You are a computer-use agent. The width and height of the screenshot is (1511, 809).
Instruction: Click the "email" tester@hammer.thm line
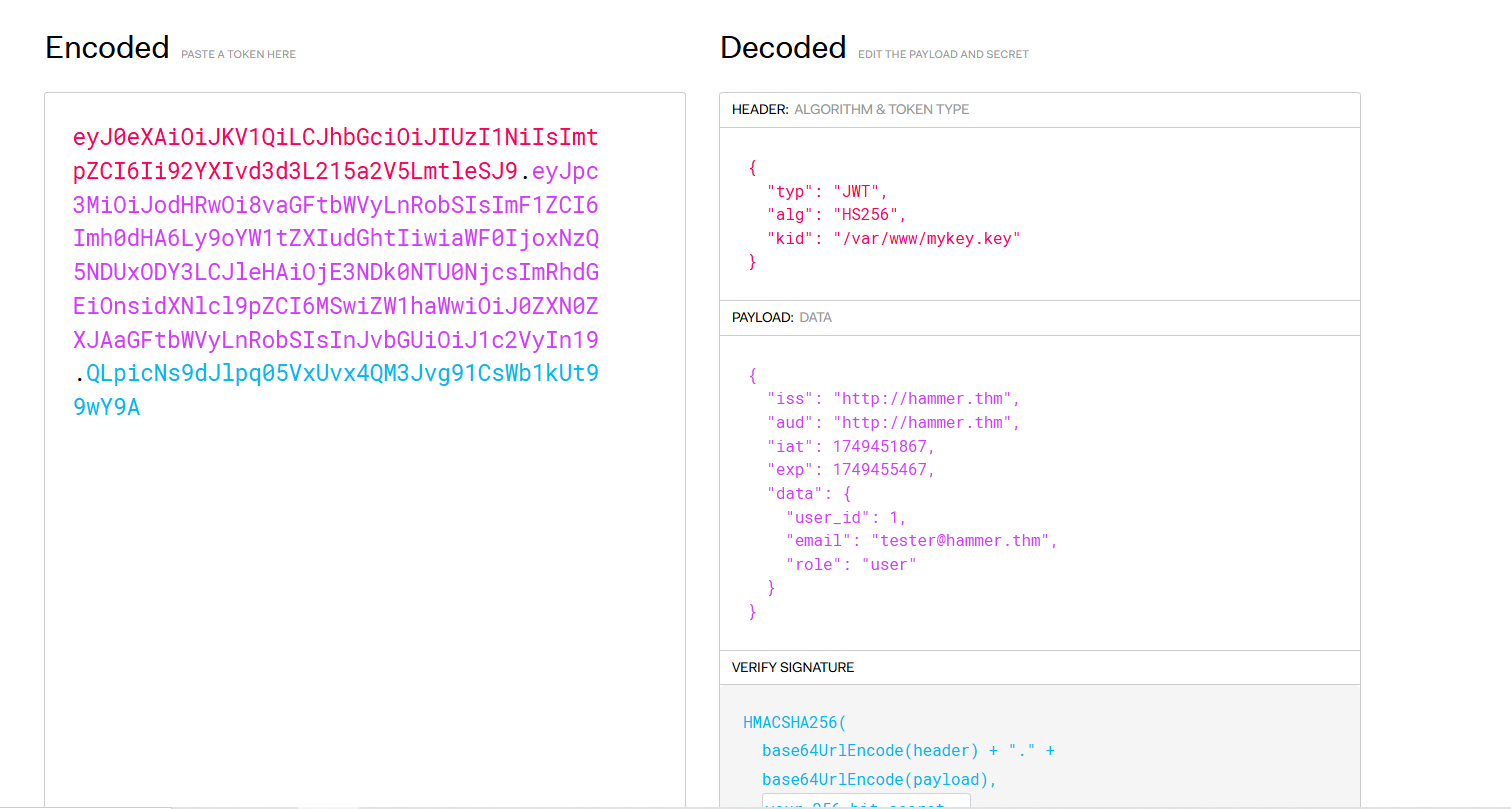[x=921, y=540]
